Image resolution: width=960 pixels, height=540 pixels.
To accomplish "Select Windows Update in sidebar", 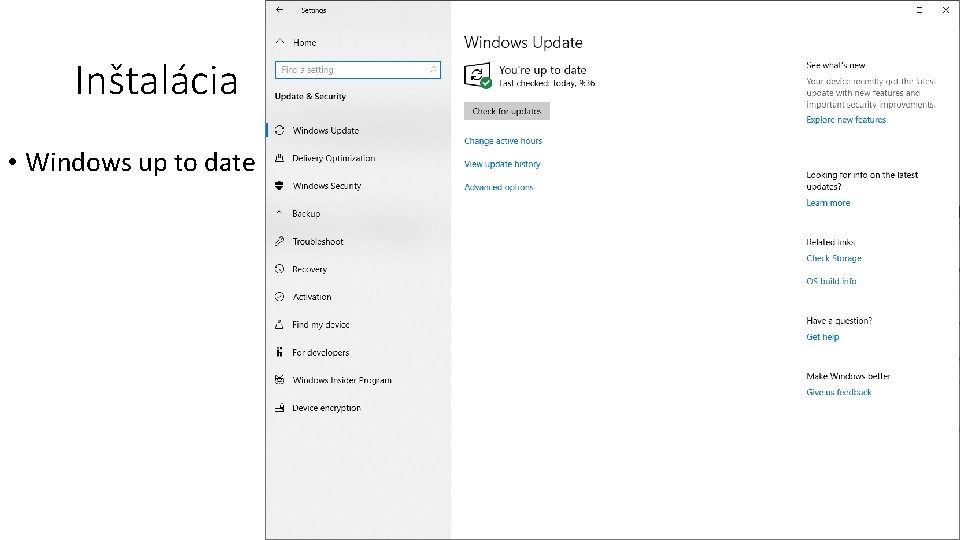I will click(x=326, y=130).
